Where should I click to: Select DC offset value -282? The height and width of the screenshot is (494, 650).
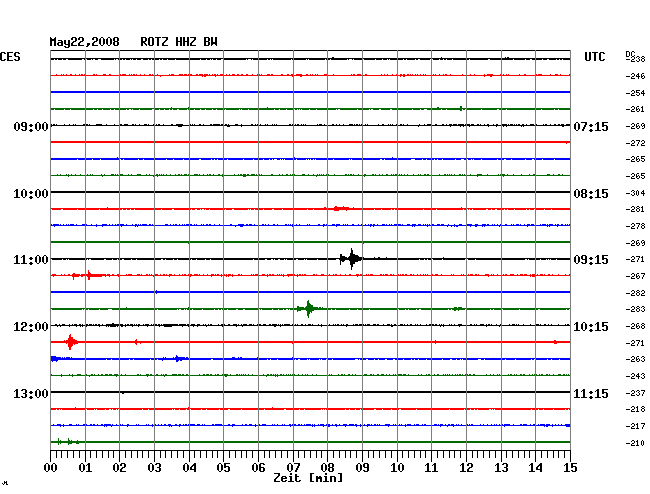(x=635, y=293)
